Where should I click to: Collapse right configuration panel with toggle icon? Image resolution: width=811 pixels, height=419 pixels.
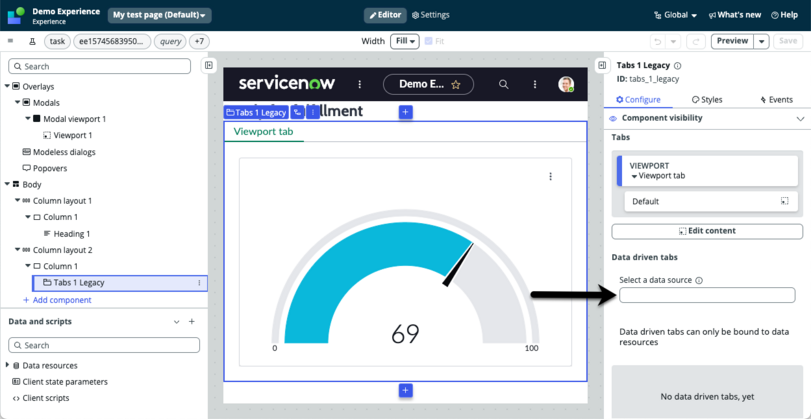coord(602,65)
